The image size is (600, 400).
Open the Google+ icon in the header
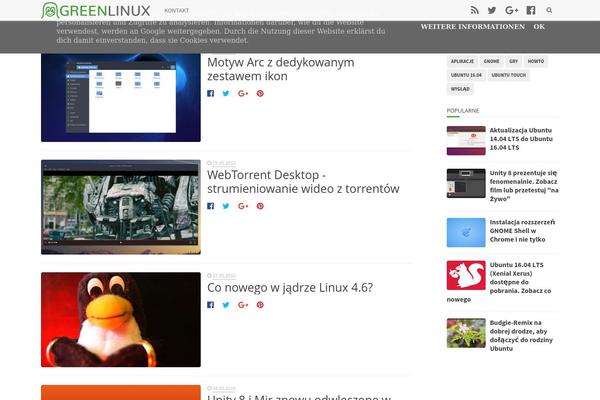512,10
